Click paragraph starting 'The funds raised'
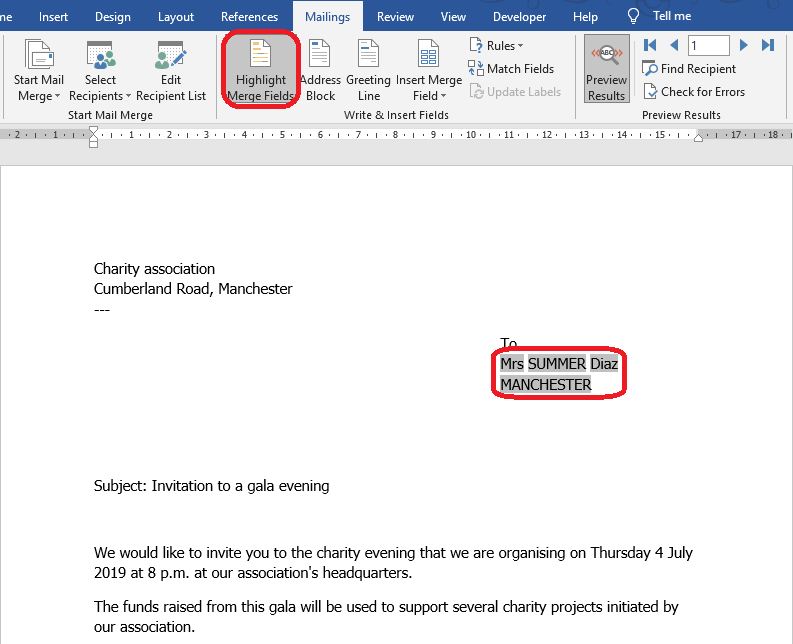793x644 pixels. tap(386, 617)
